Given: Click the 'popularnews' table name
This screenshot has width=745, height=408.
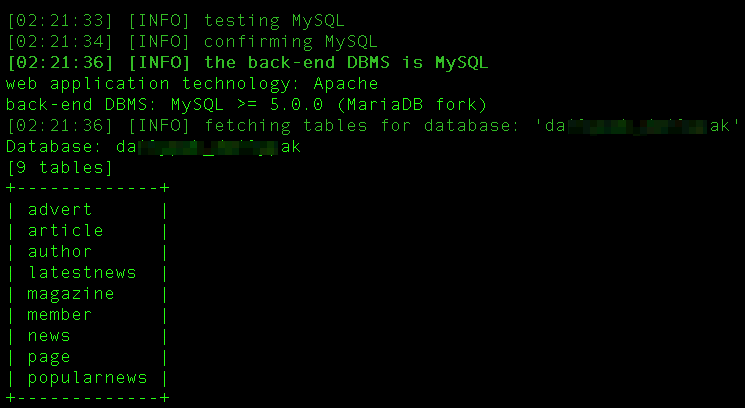Looking at the screenshot, I should pos(87,378).
